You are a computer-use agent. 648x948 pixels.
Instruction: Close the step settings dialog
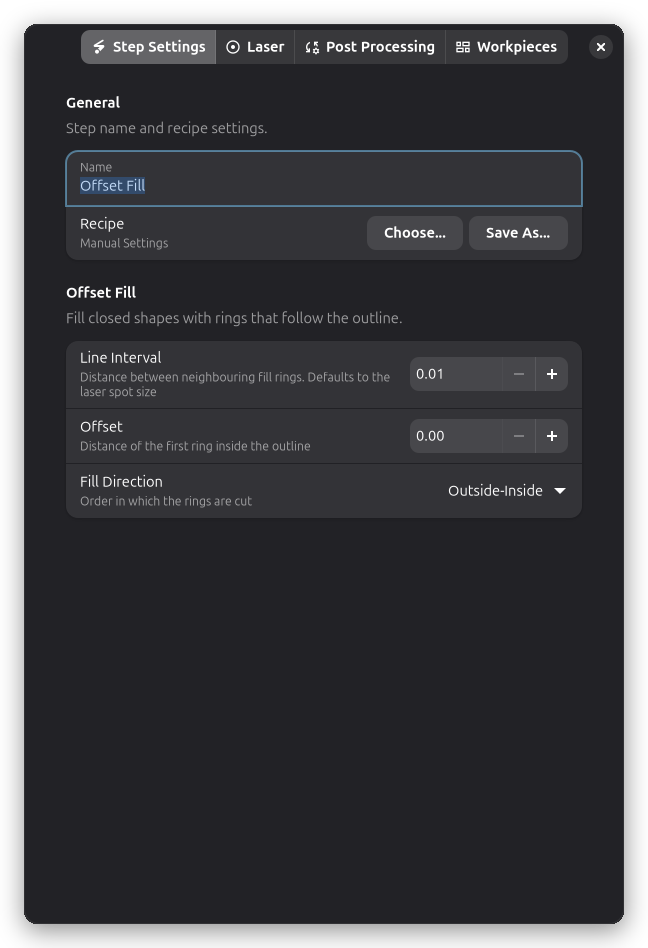click(x=601, y=47)
